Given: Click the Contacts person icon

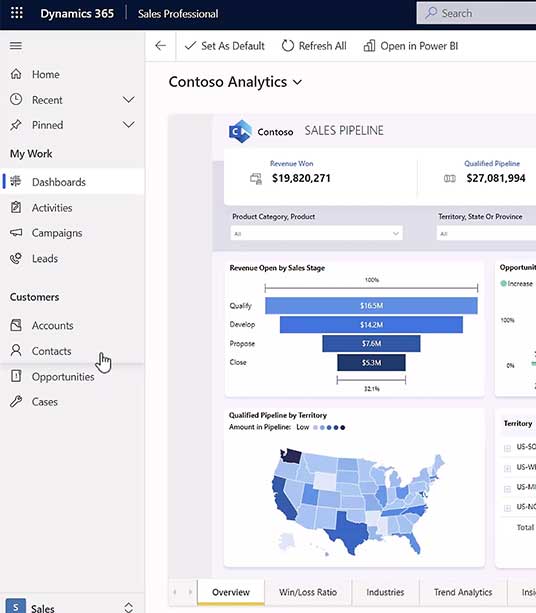Looking at the screenshot, I should pos(16,350).
